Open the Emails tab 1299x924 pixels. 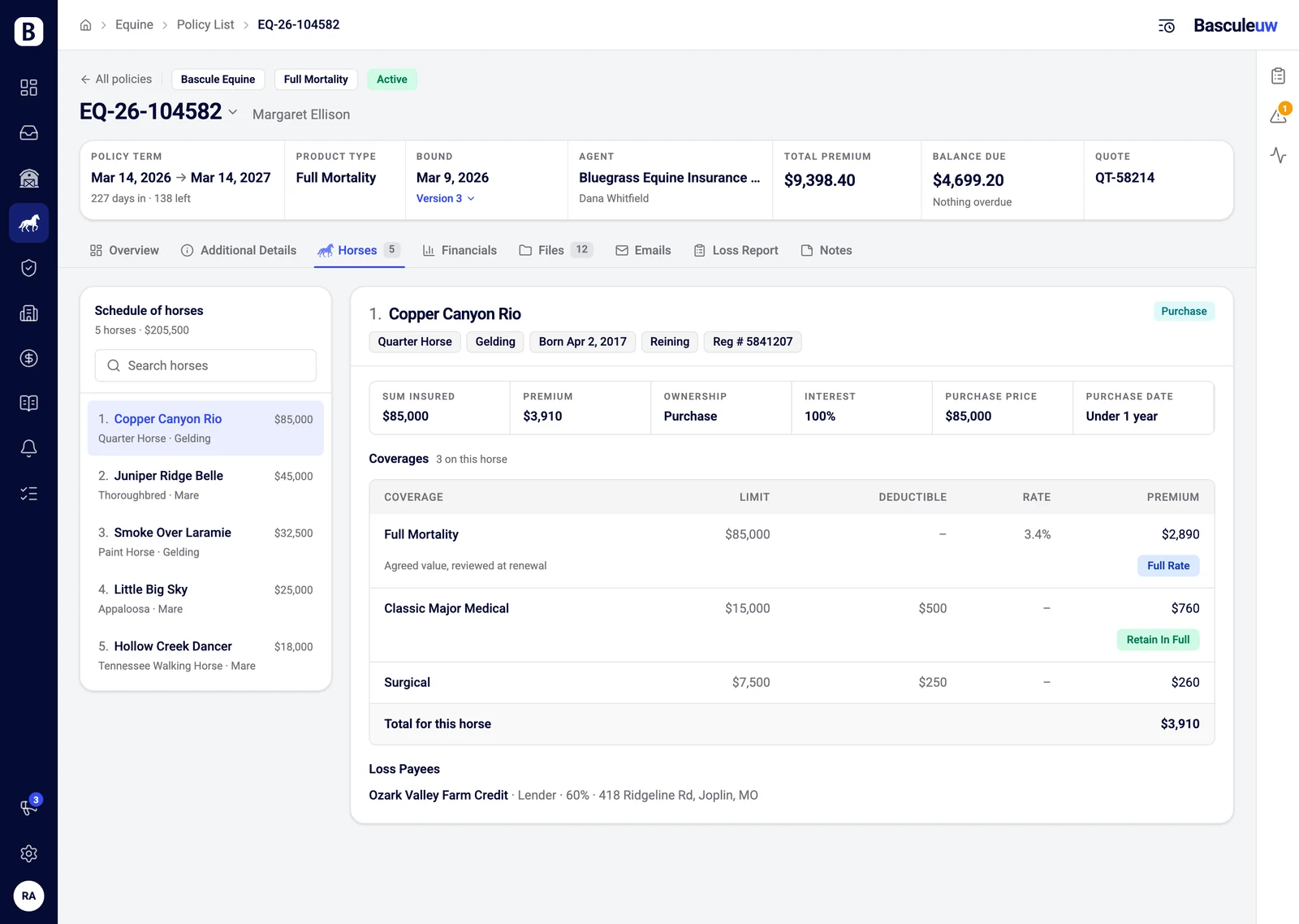tap(643, 250)
